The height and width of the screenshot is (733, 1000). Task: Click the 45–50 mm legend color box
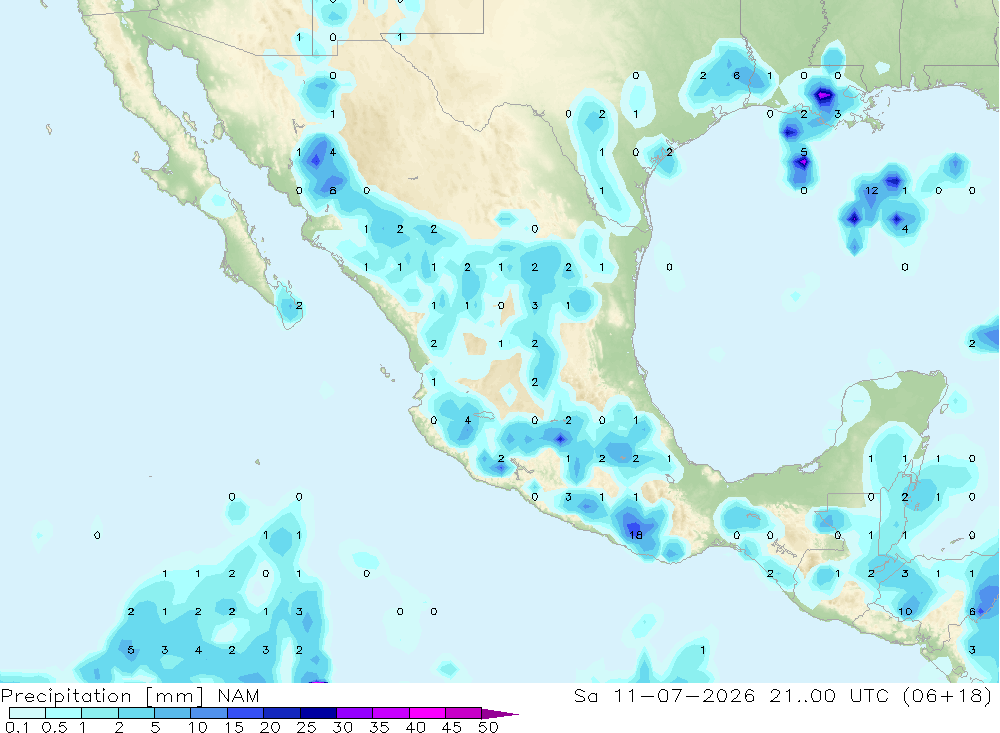(x=464, y=713)
